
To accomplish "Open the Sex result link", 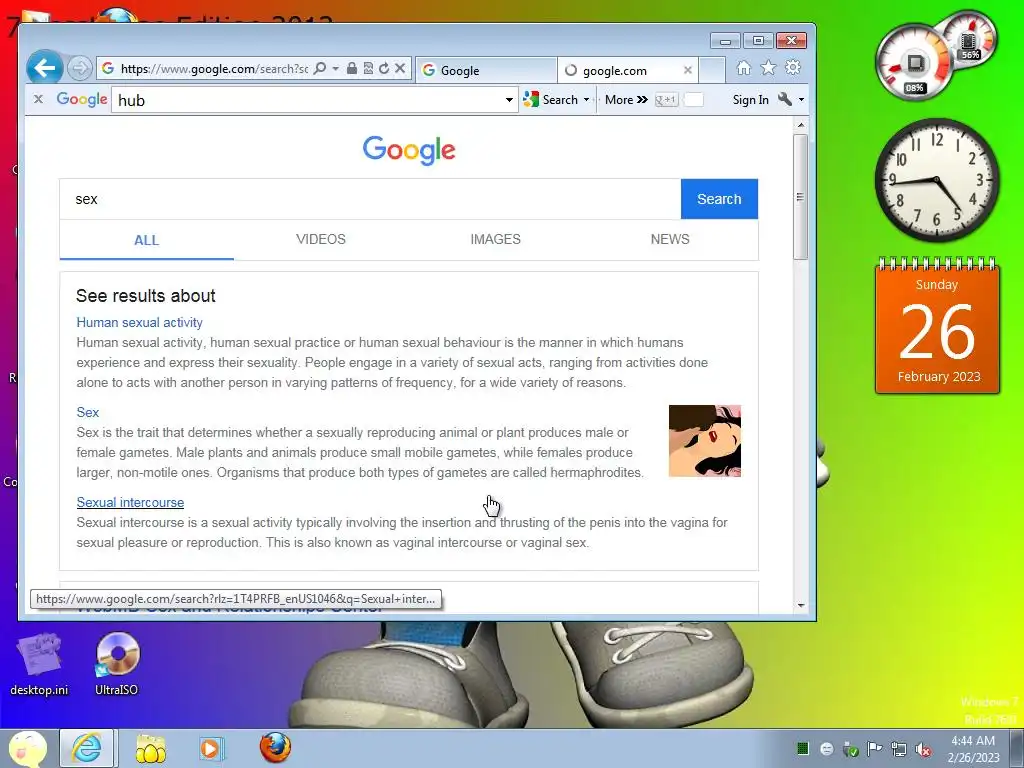I will (88, 412).
